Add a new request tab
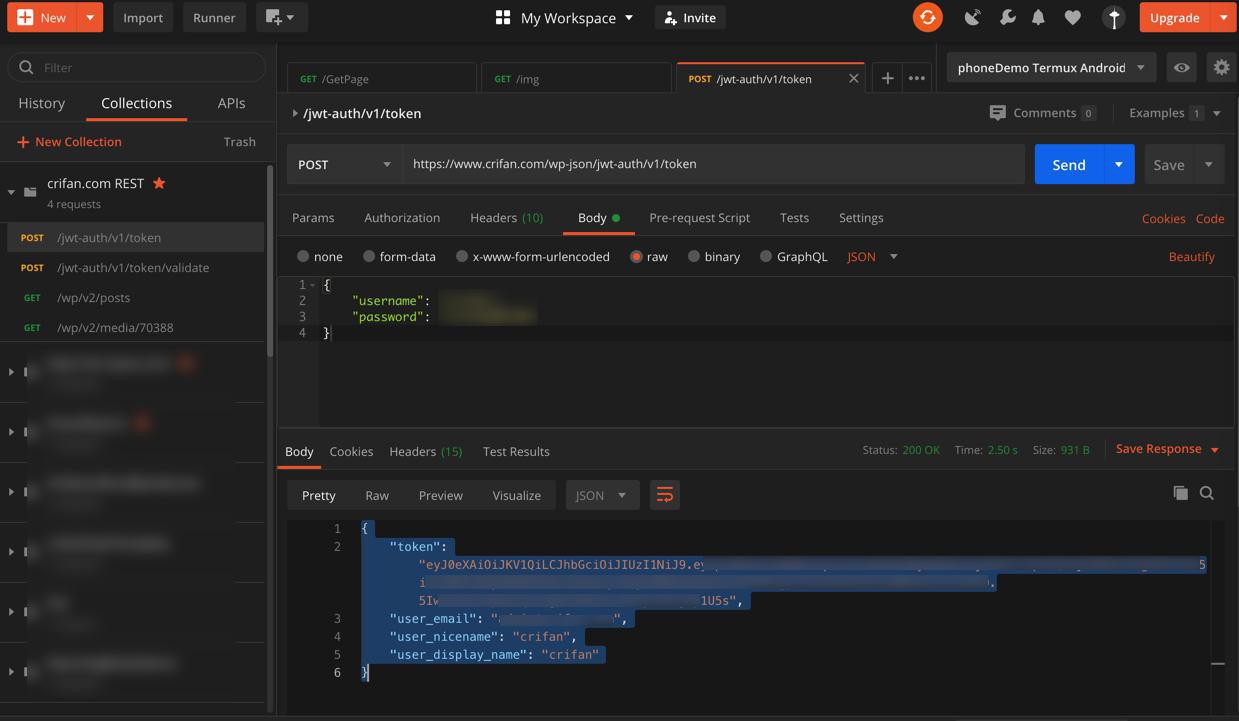The image size is (1239, 721). pos(887,78)
